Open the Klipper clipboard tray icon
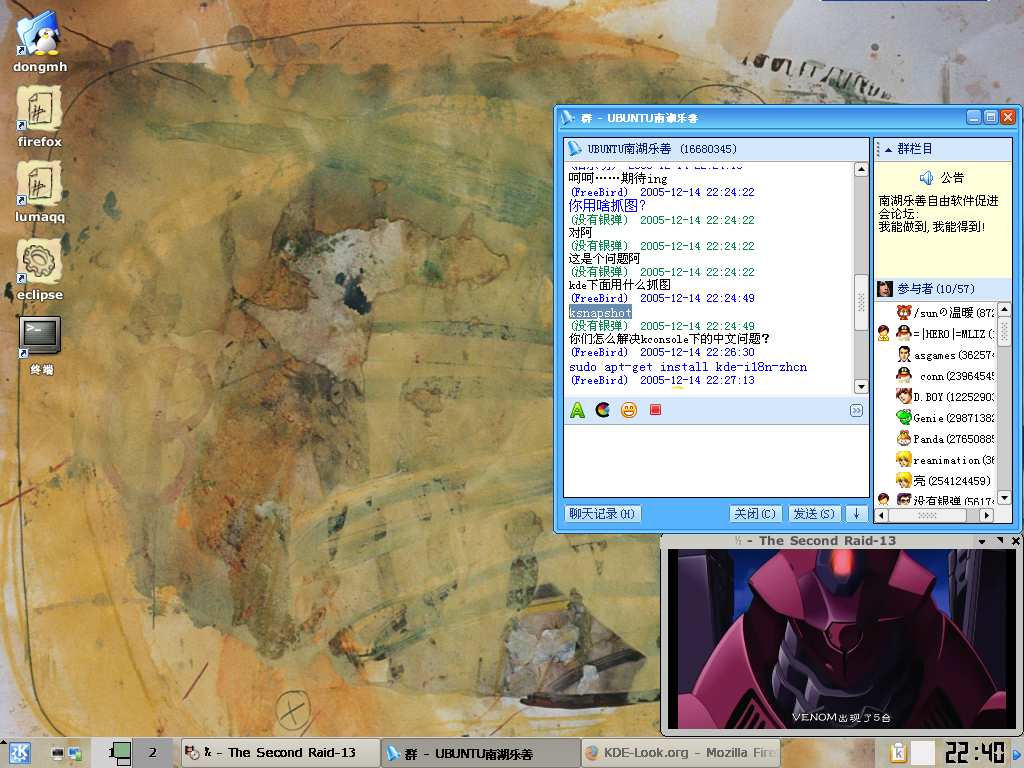1024x768 pixels. (x=898, y=753)
